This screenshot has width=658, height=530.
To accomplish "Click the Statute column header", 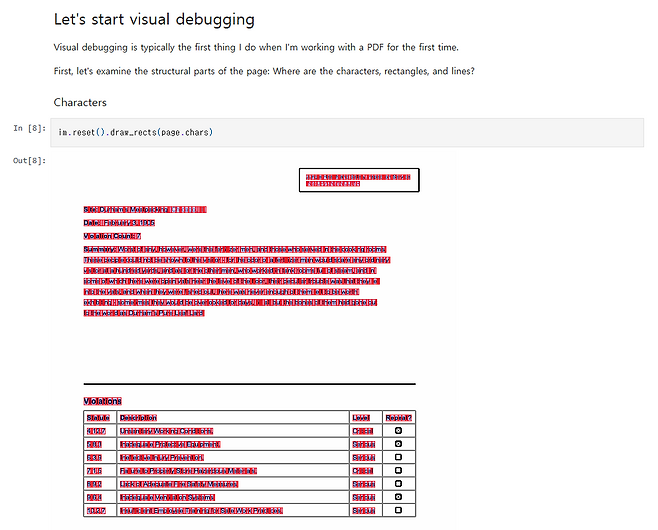I will [x=98, y=418].
